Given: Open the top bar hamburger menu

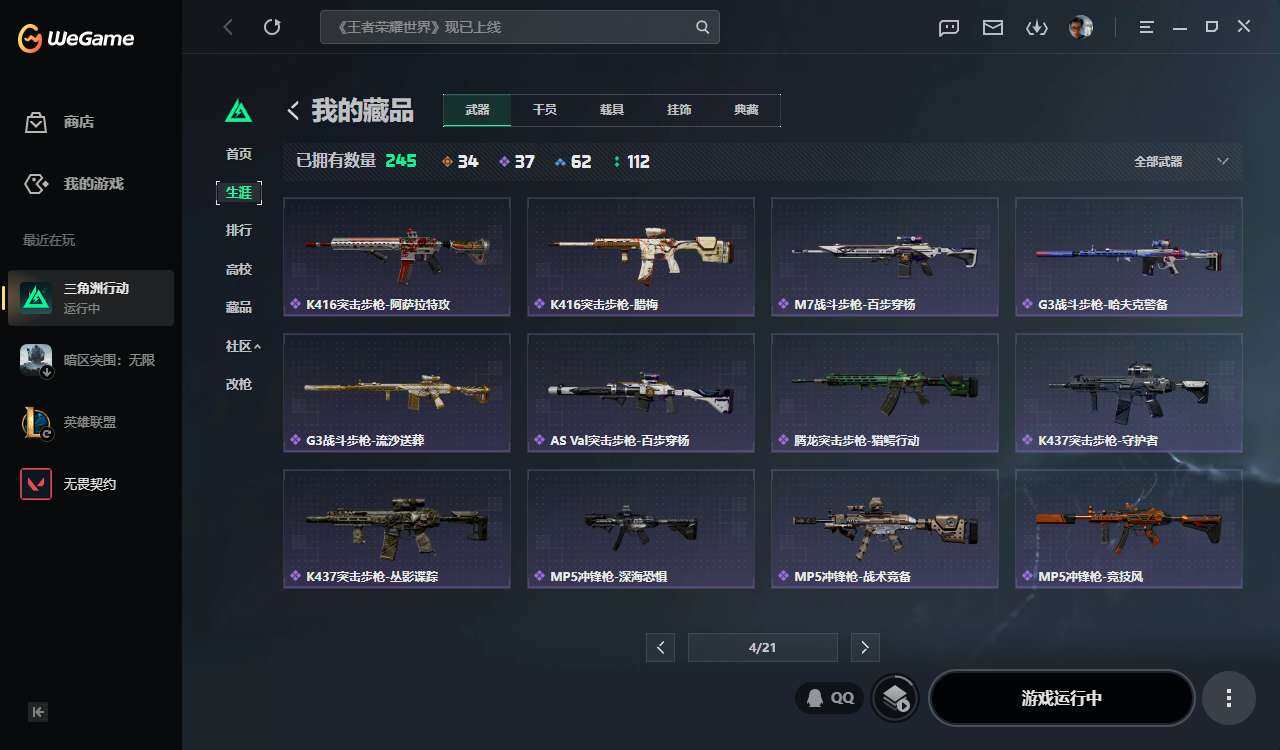Looking at the screenshot, I should coord(1147,27).
